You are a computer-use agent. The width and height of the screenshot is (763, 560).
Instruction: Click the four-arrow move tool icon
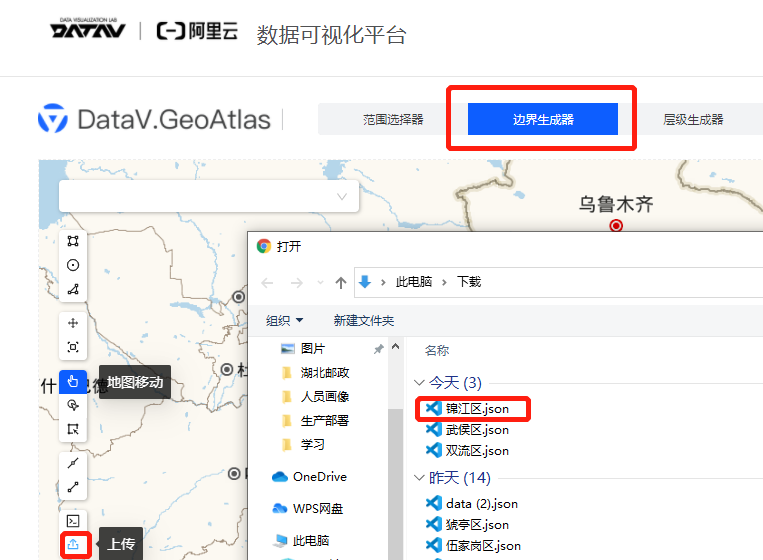point(73,323)
